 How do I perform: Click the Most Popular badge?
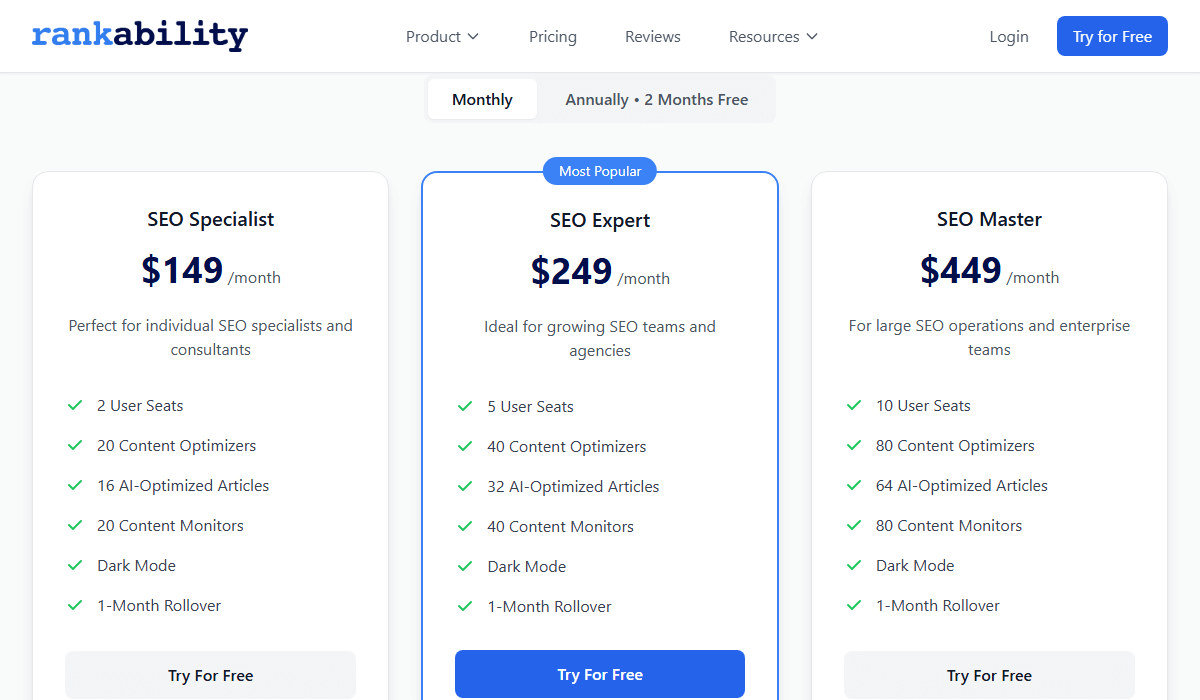600,171
